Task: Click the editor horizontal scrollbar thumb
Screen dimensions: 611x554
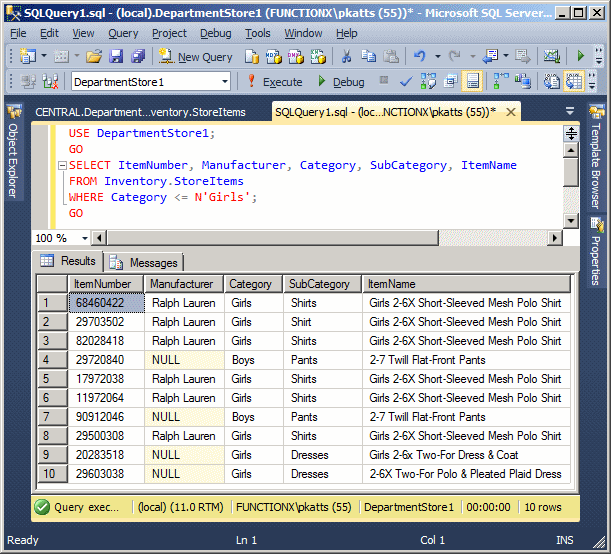Action: 272,238
